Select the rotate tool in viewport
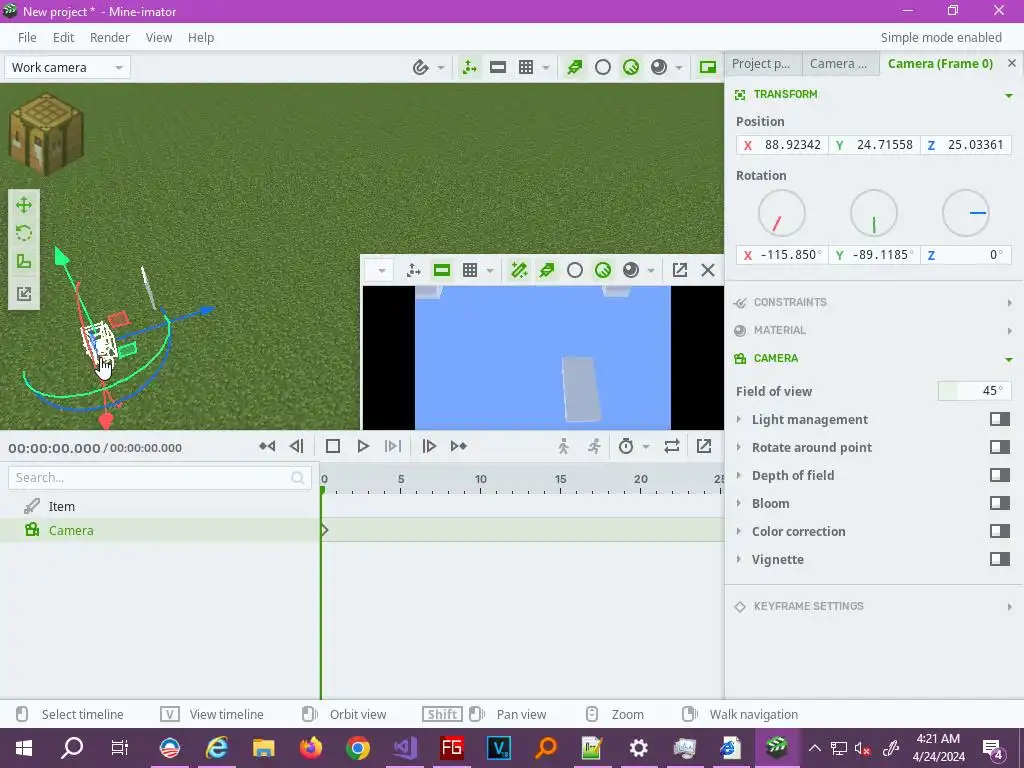This screenshot has width=1024, height=768. click(x=24, y=233)
